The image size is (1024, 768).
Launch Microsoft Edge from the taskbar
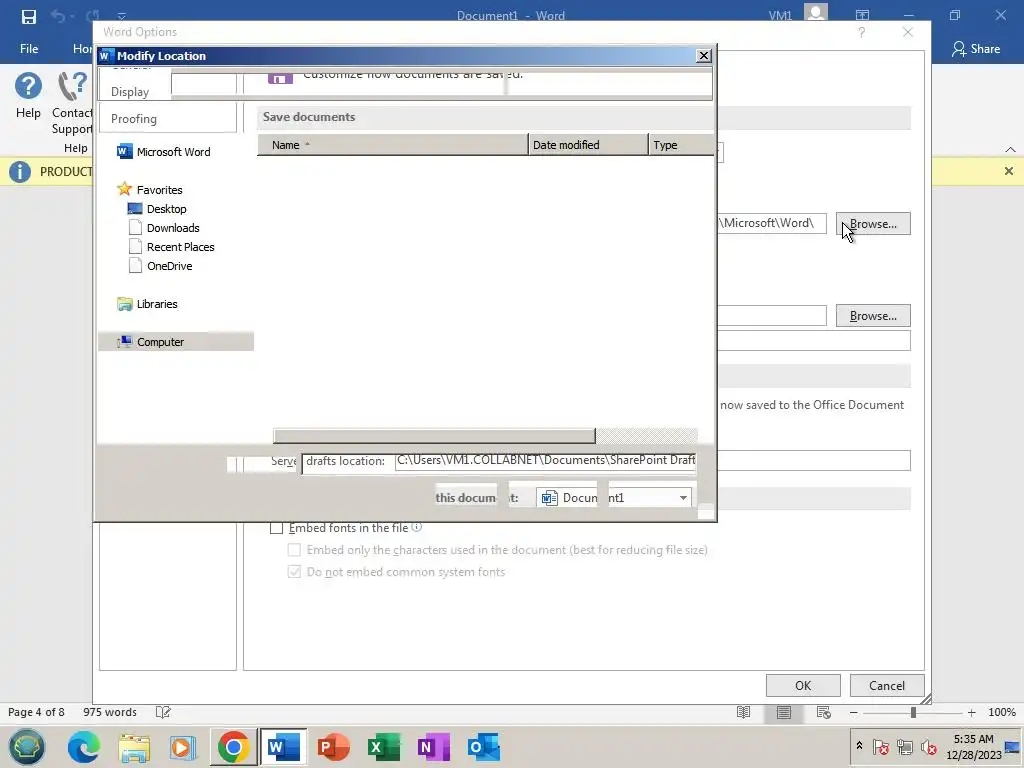[84, 747]
